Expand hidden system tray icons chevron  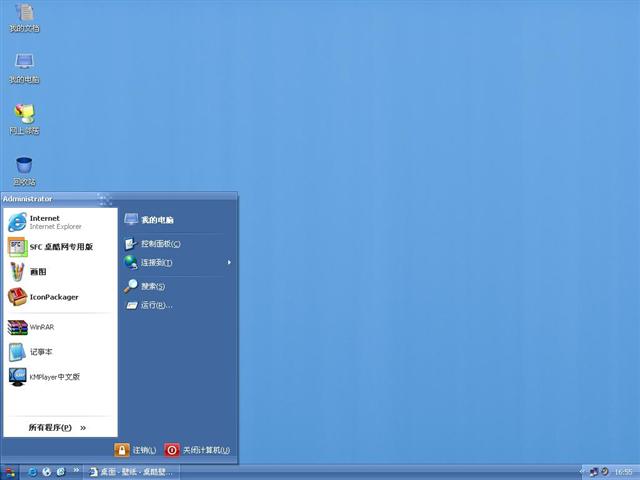(582, 471)
